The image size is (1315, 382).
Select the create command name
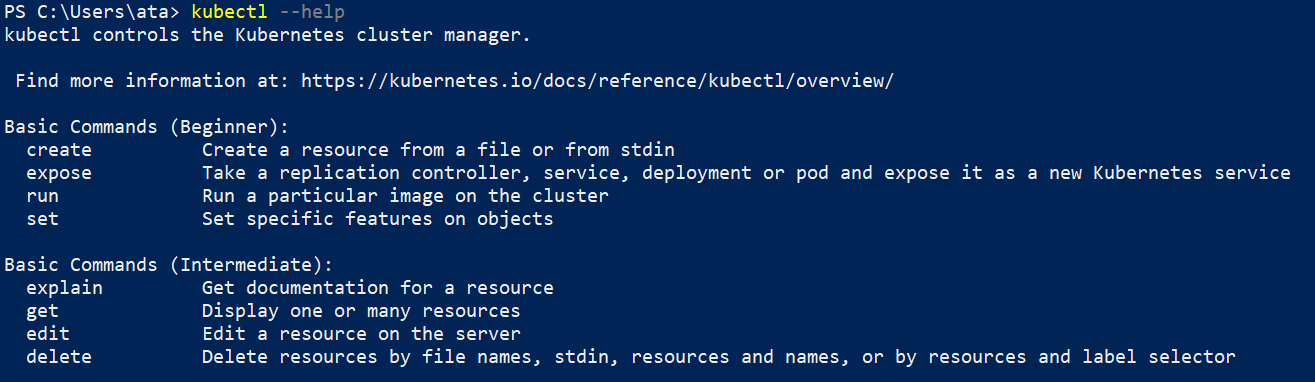59,150
